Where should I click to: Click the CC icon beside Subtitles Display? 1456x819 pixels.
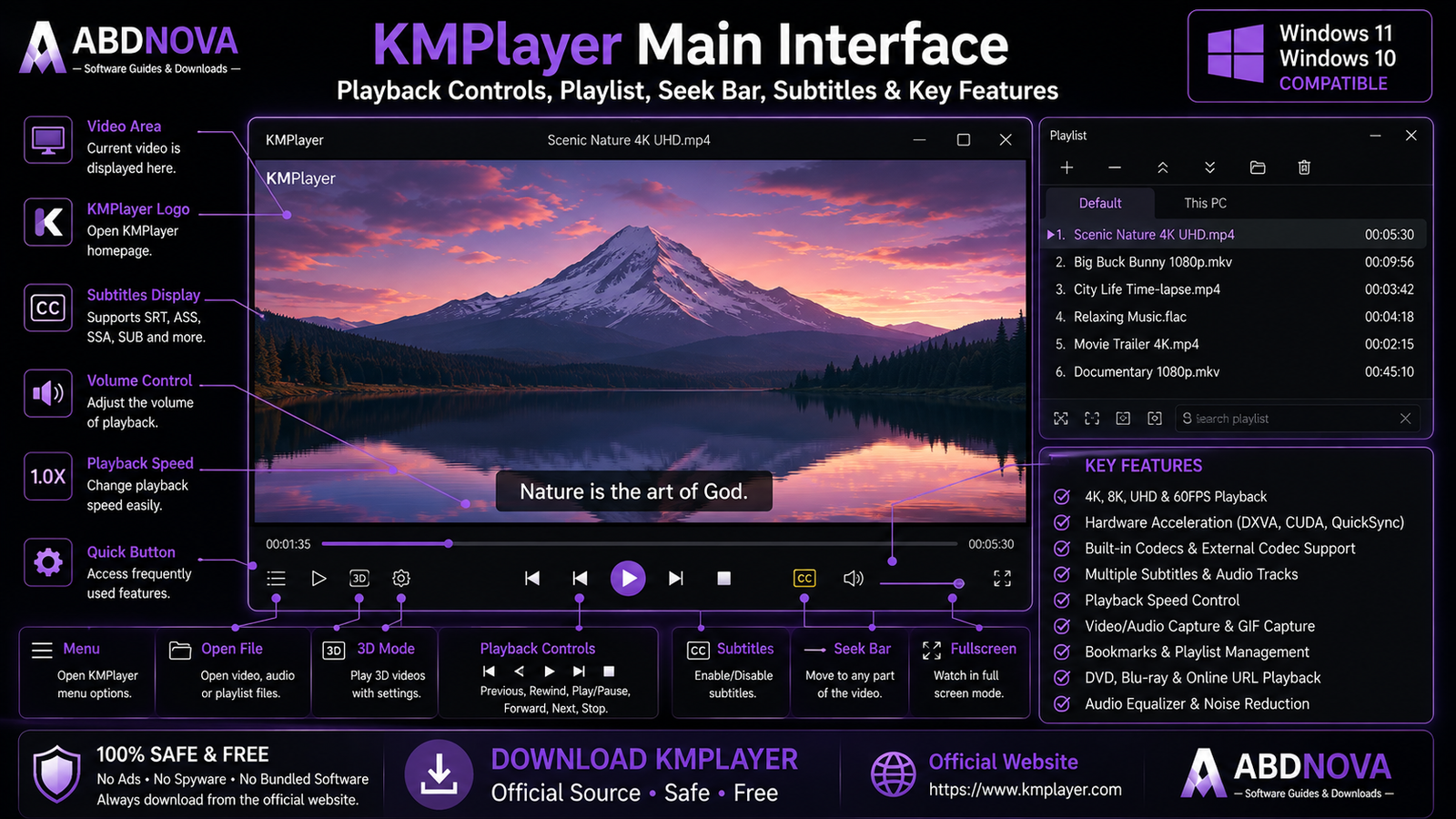[48, 308]
